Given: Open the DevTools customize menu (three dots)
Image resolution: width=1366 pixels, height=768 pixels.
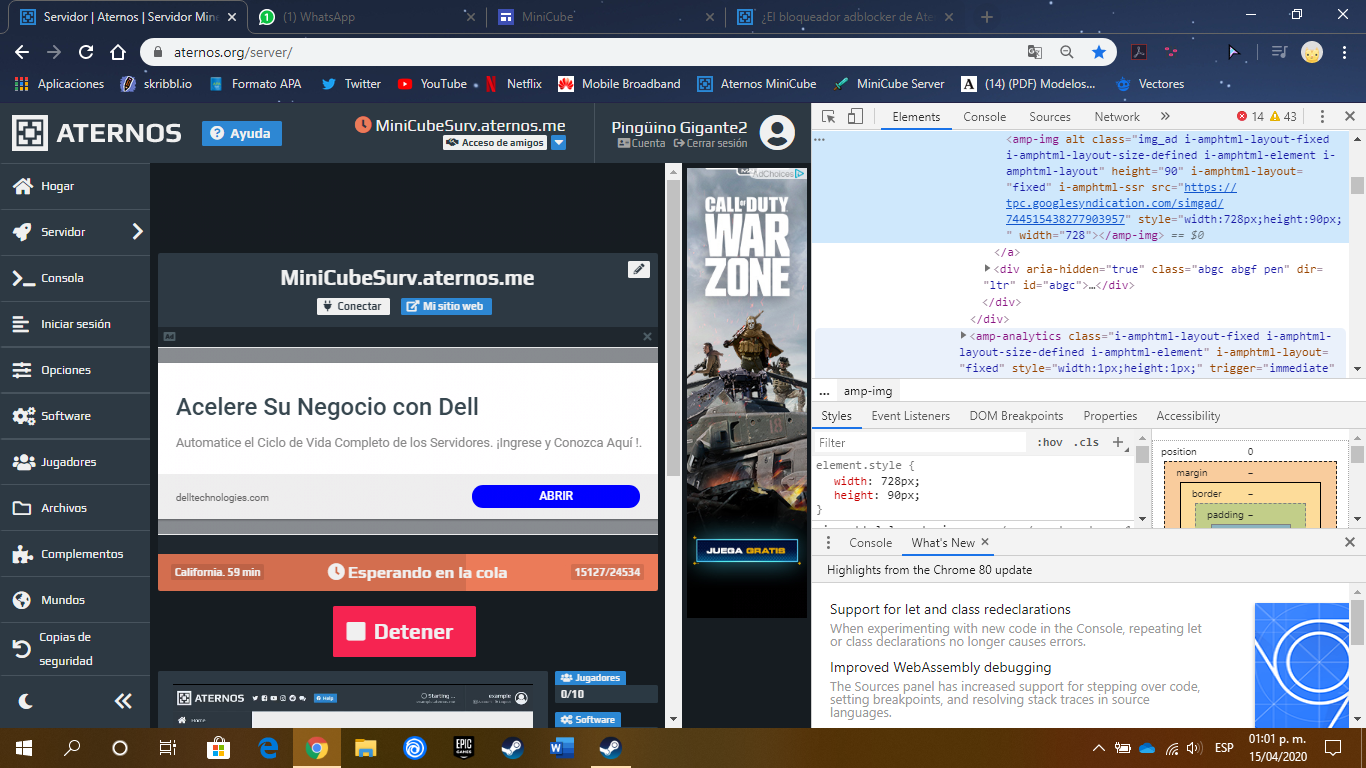Looking at the screenshot, I should [x=1322, y=117].
